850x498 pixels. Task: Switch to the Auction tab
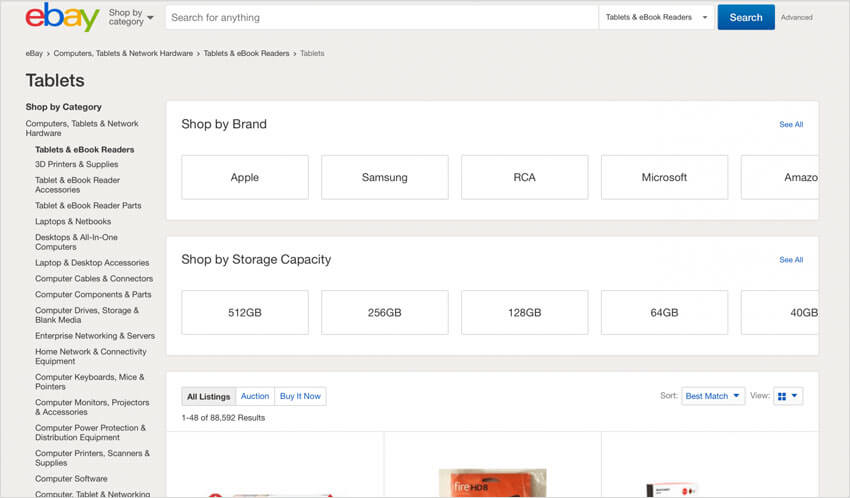pyautogui.click(x=255, y=396)
